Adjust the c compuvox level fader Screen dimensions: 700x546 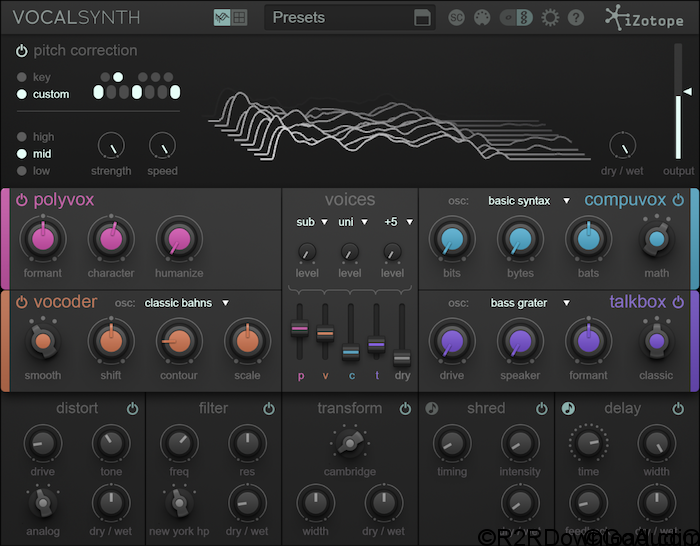click(351, 352)
